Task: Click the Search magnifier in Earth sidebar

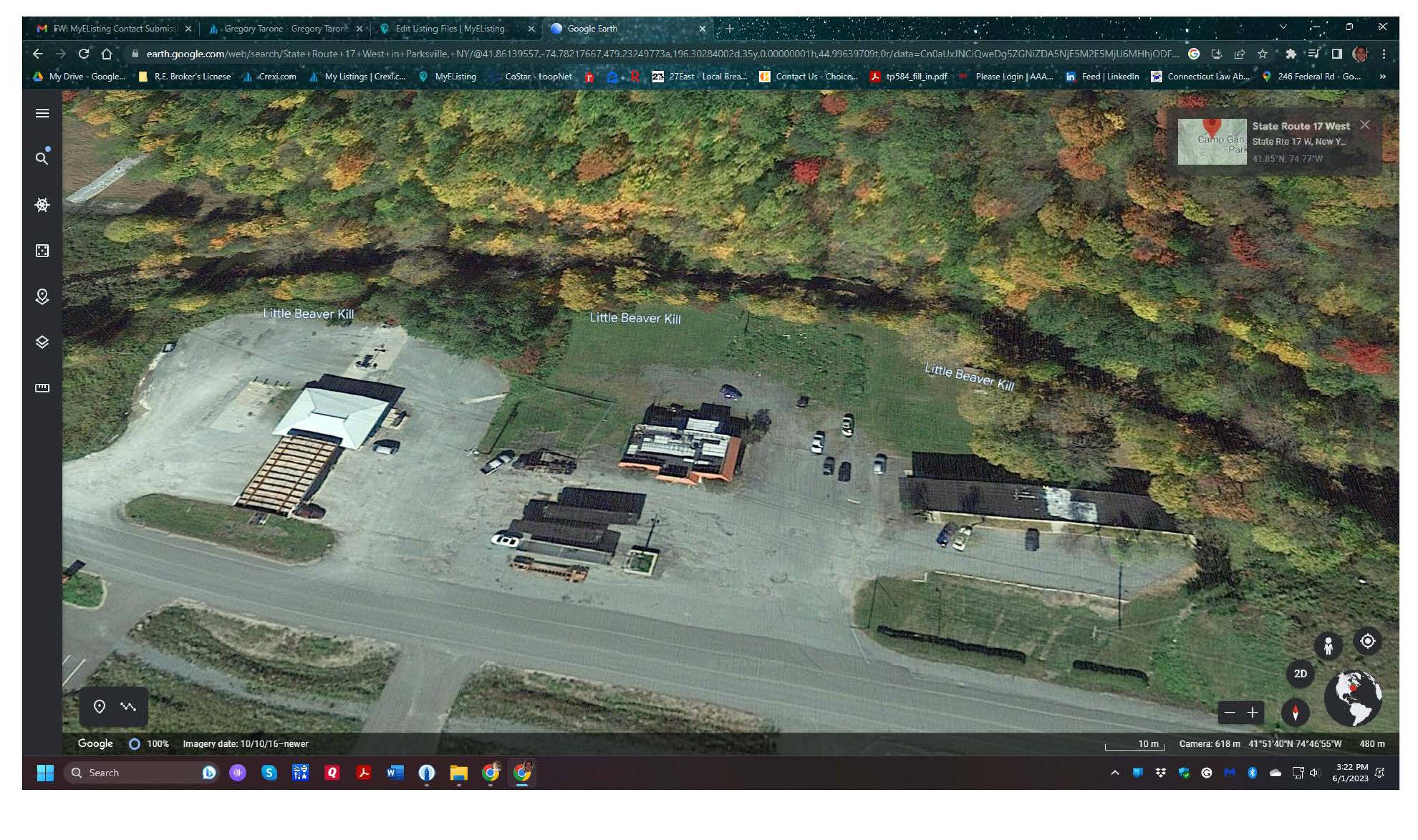Action: 41,158
